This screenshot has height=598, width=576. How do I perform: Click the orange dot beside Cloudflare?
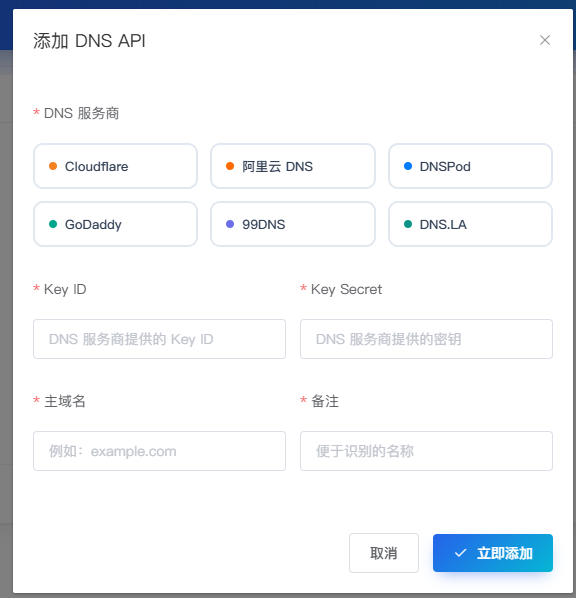click(x=53, y=166)
